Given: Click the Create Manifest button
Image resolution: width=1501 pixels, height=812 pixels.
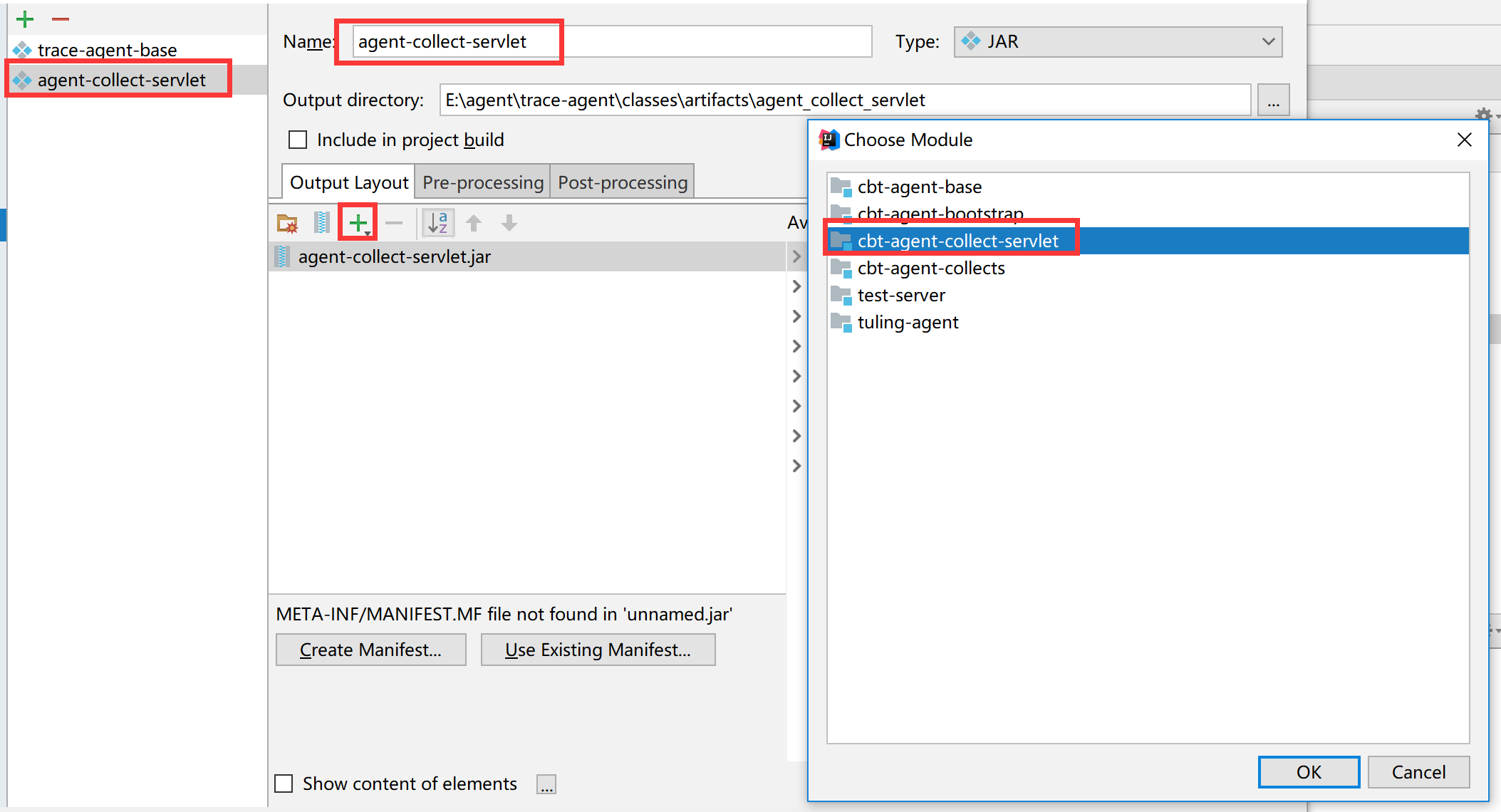Looking at the screenshot, I should tap(370, 650).
